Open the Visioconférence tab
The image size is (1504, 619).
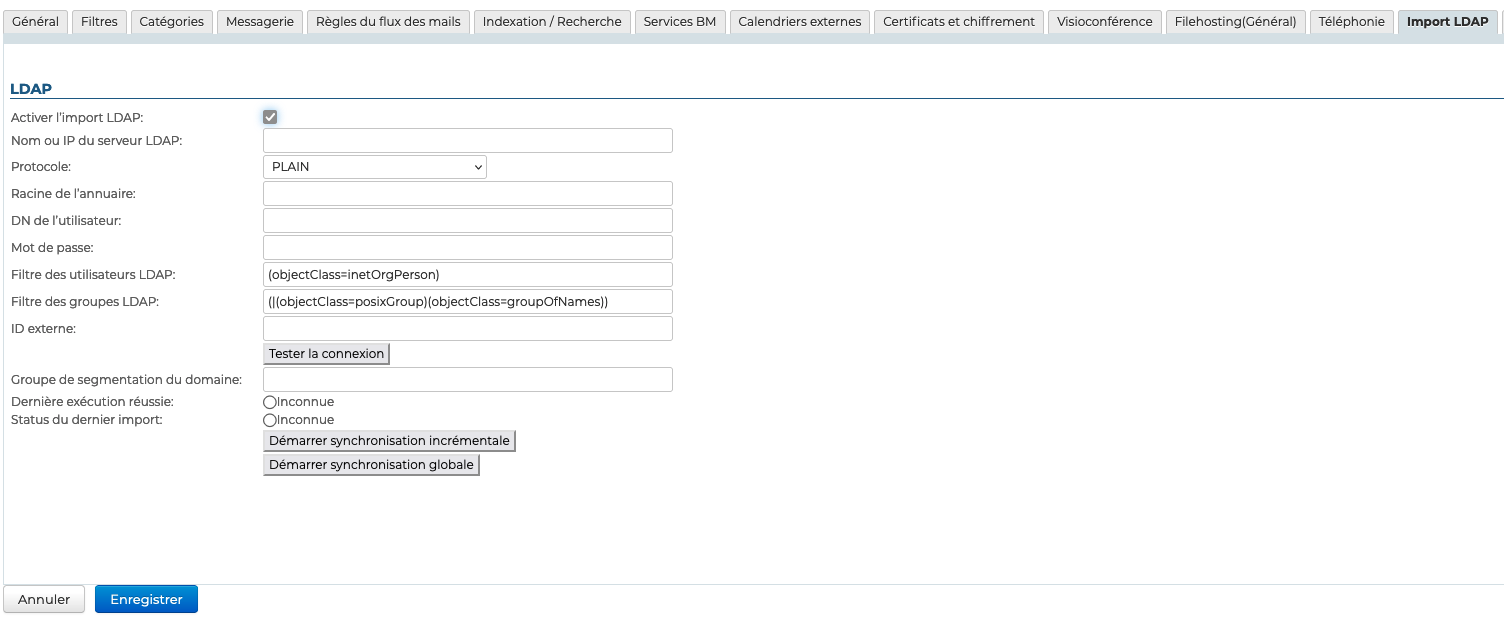tap(1104, 22)
